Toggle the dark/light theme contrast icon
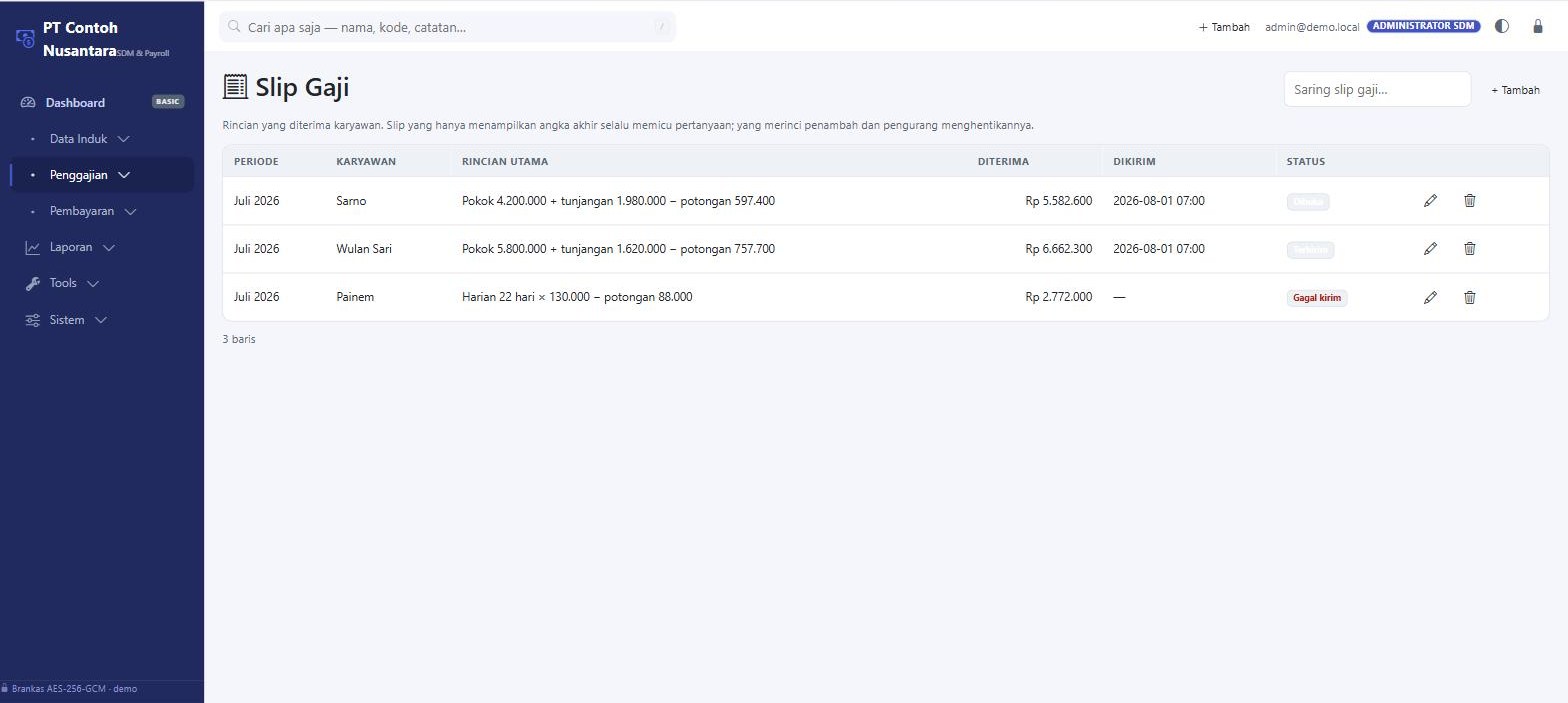This screenshot has width=1568, height=703. point(1501,27)
